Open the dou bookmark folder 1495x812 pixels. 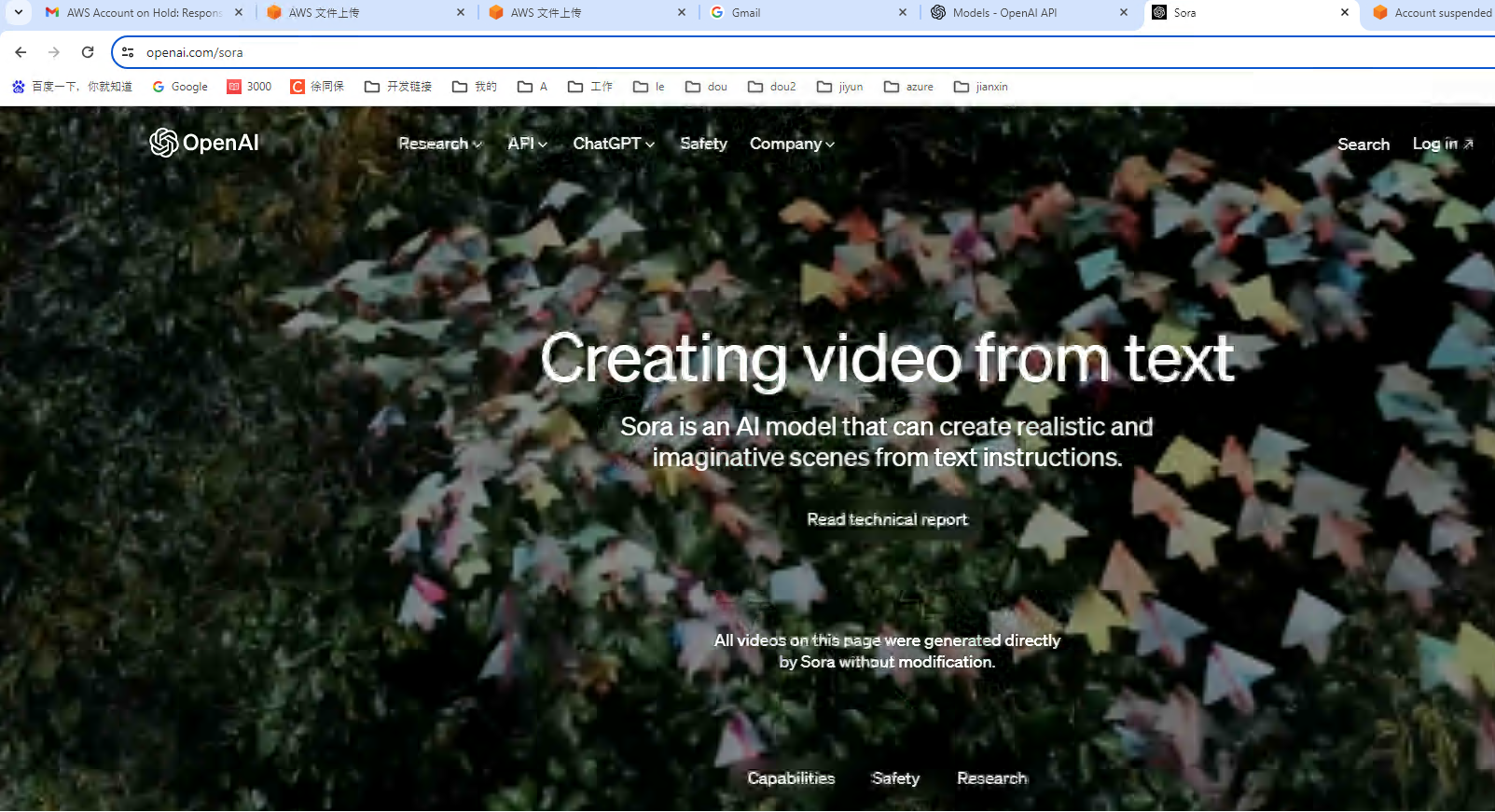point(706,87)
